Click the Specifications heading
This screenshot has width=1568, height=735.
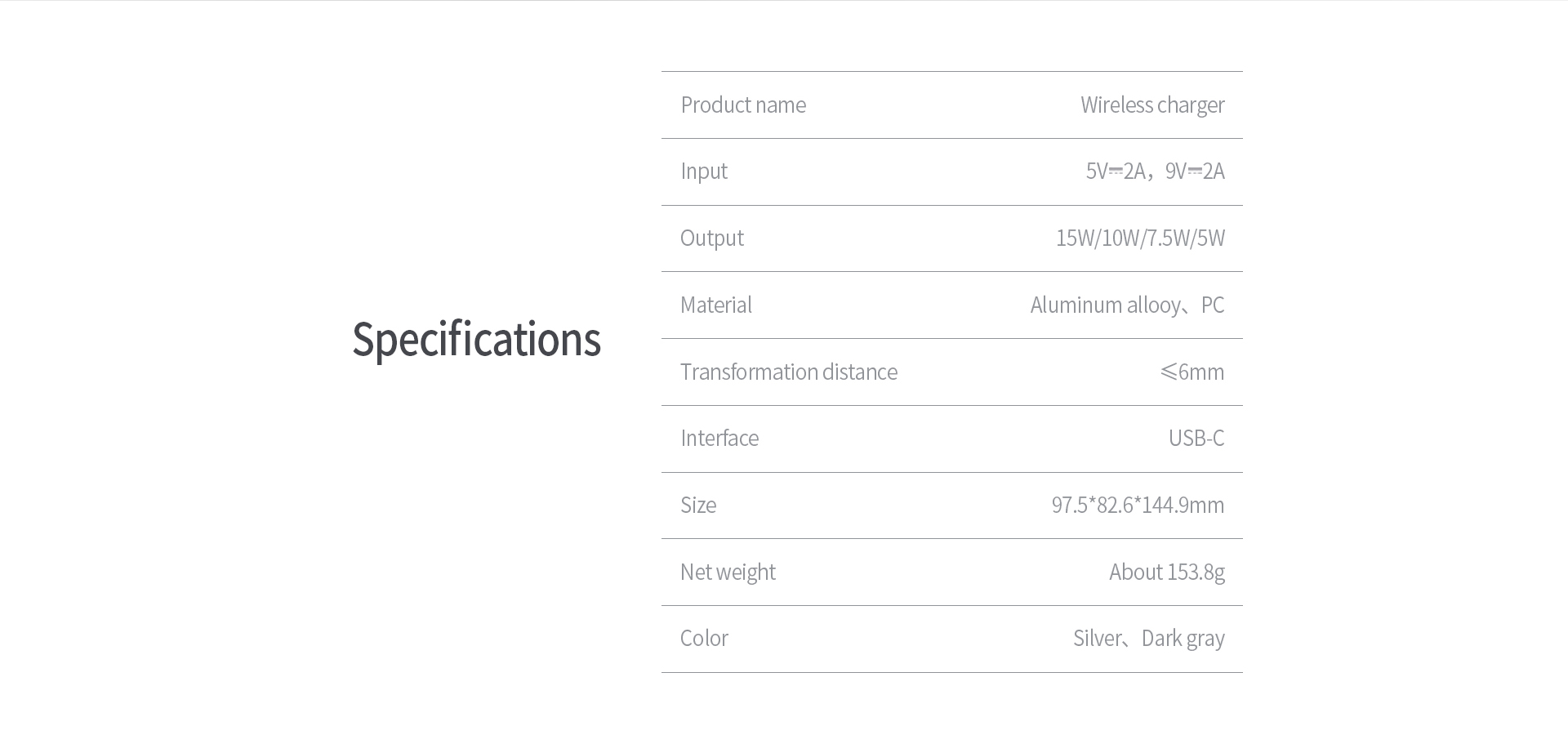[x=476, y=340]
